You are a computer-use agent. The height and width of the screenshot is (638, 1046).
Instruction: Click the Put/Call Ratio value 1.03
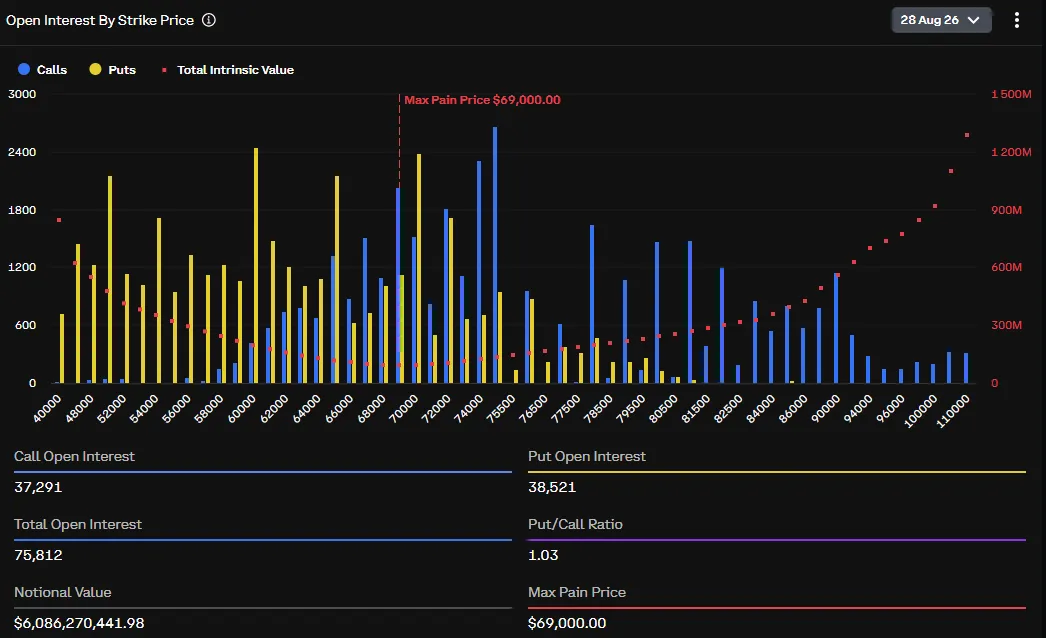click(543, 555)
